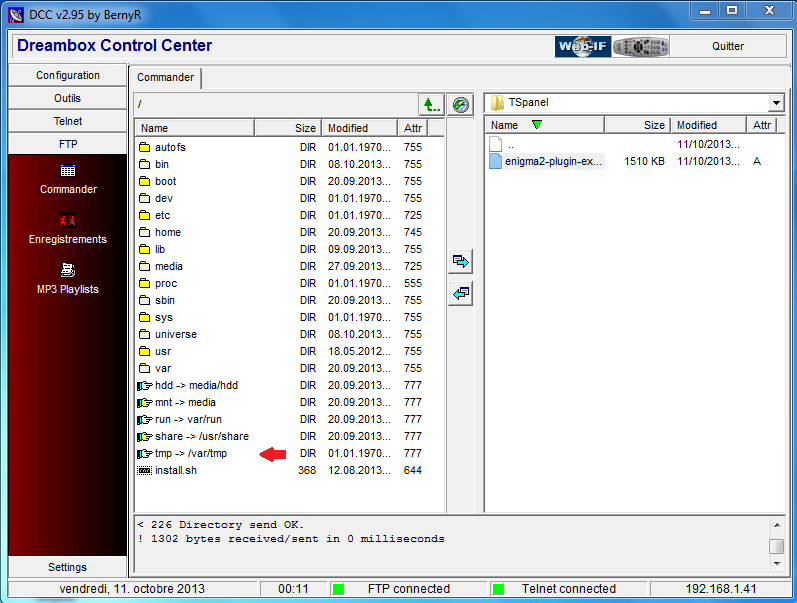Toggle sort arrow on local Name column
The height and width of the screenshot is (603, 797).
537,125
